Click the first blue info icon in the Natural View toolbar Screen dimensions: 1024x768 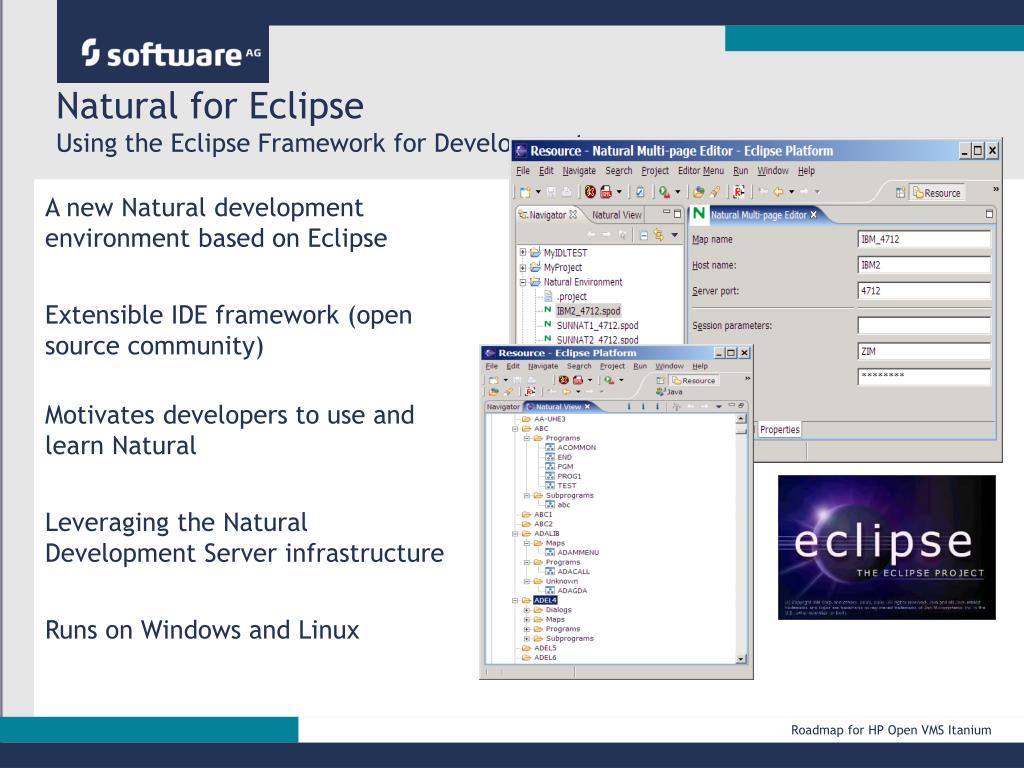629,407
